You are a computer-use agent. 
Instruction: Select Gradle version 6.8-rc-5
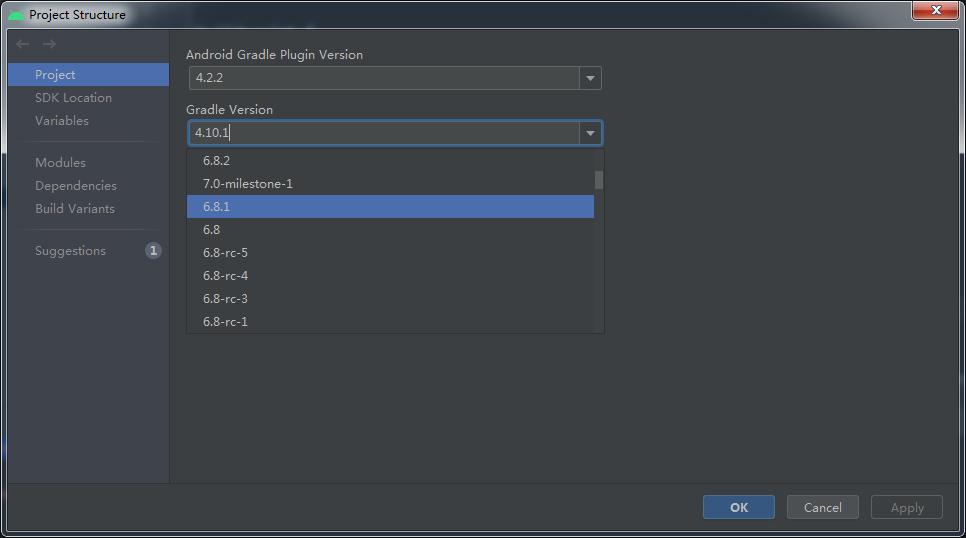(x=391, y=253)
